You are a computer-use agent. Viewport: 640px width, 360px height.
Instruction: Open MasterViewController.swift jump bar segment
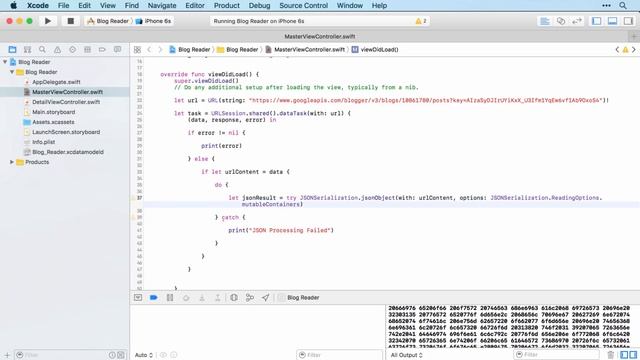[305, 49]
